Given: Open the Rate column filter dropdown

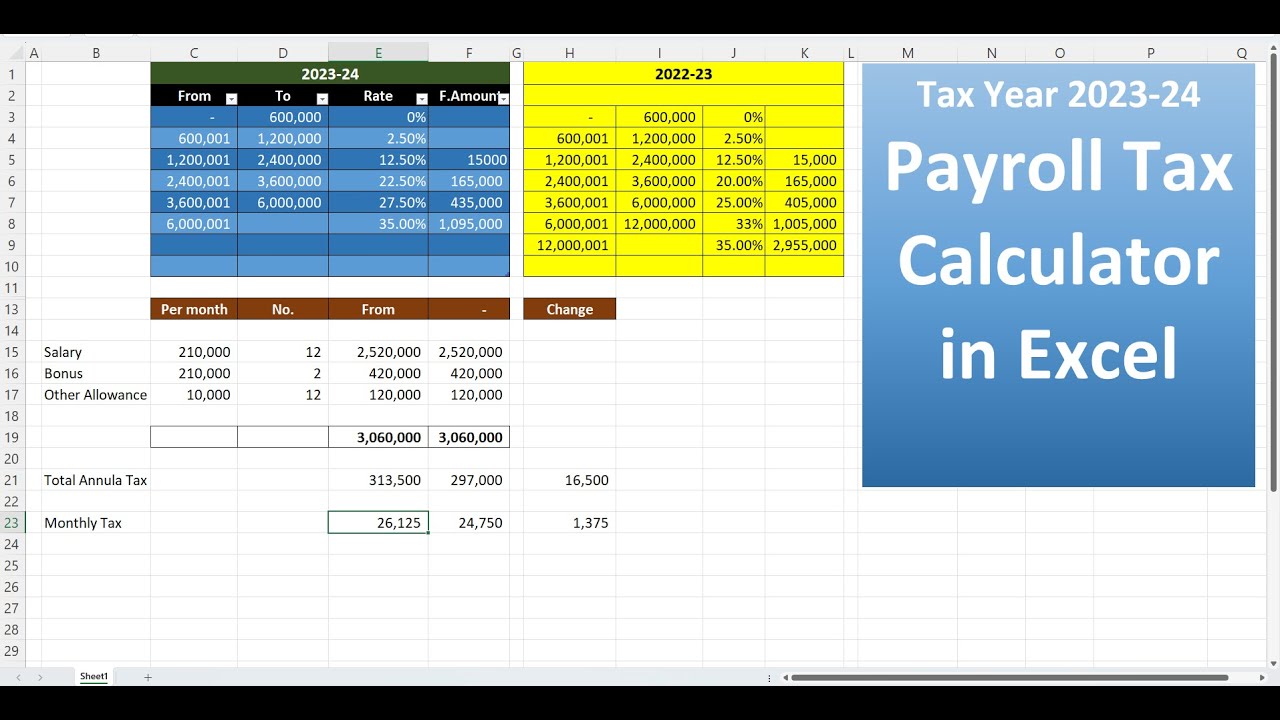Looking at the screenshot, I should pyautogui.click(x=422, y=98).
